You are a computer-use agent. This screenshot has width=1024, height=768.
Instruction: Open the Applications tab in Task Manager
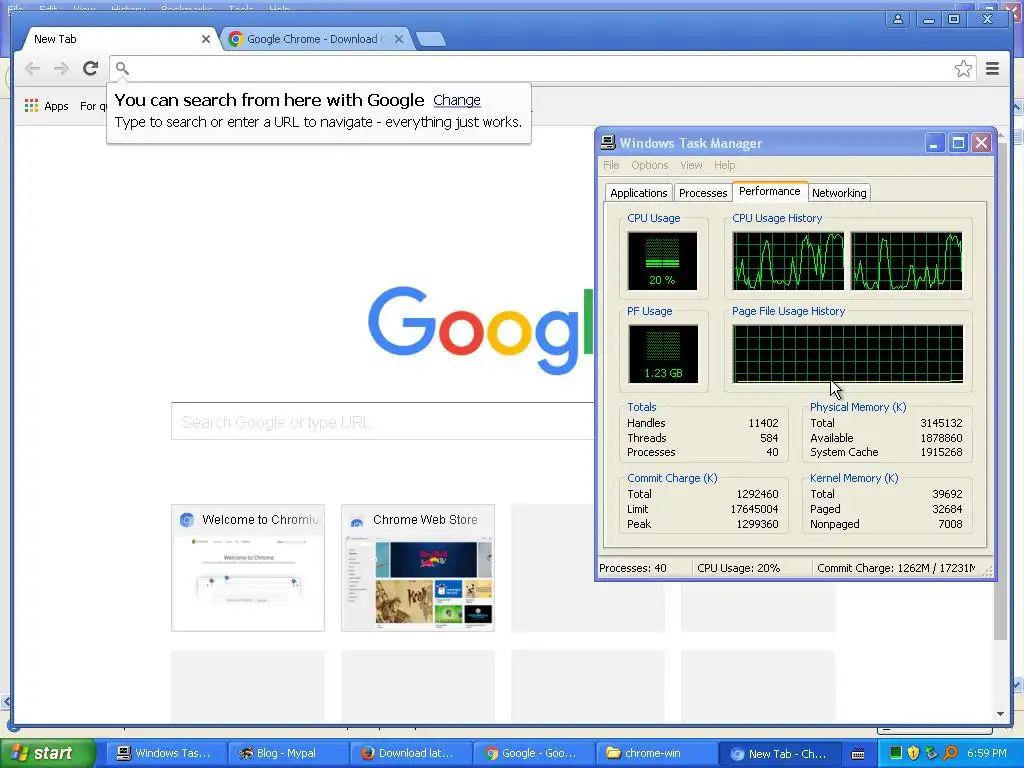click(x=639, y=193)
